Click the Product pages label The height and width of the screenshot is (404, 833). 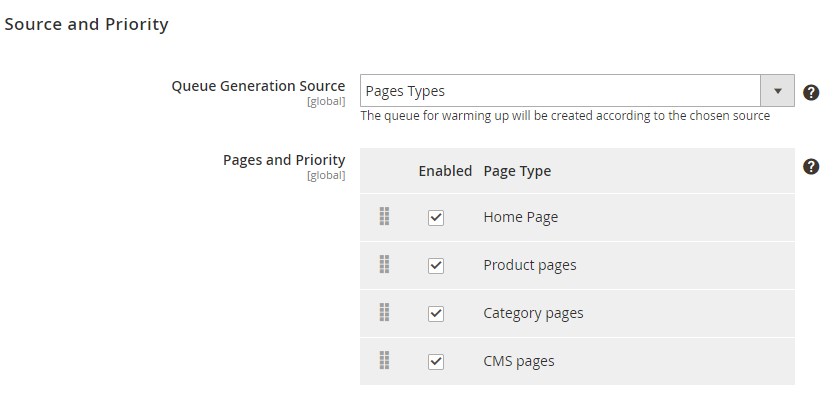529,265
